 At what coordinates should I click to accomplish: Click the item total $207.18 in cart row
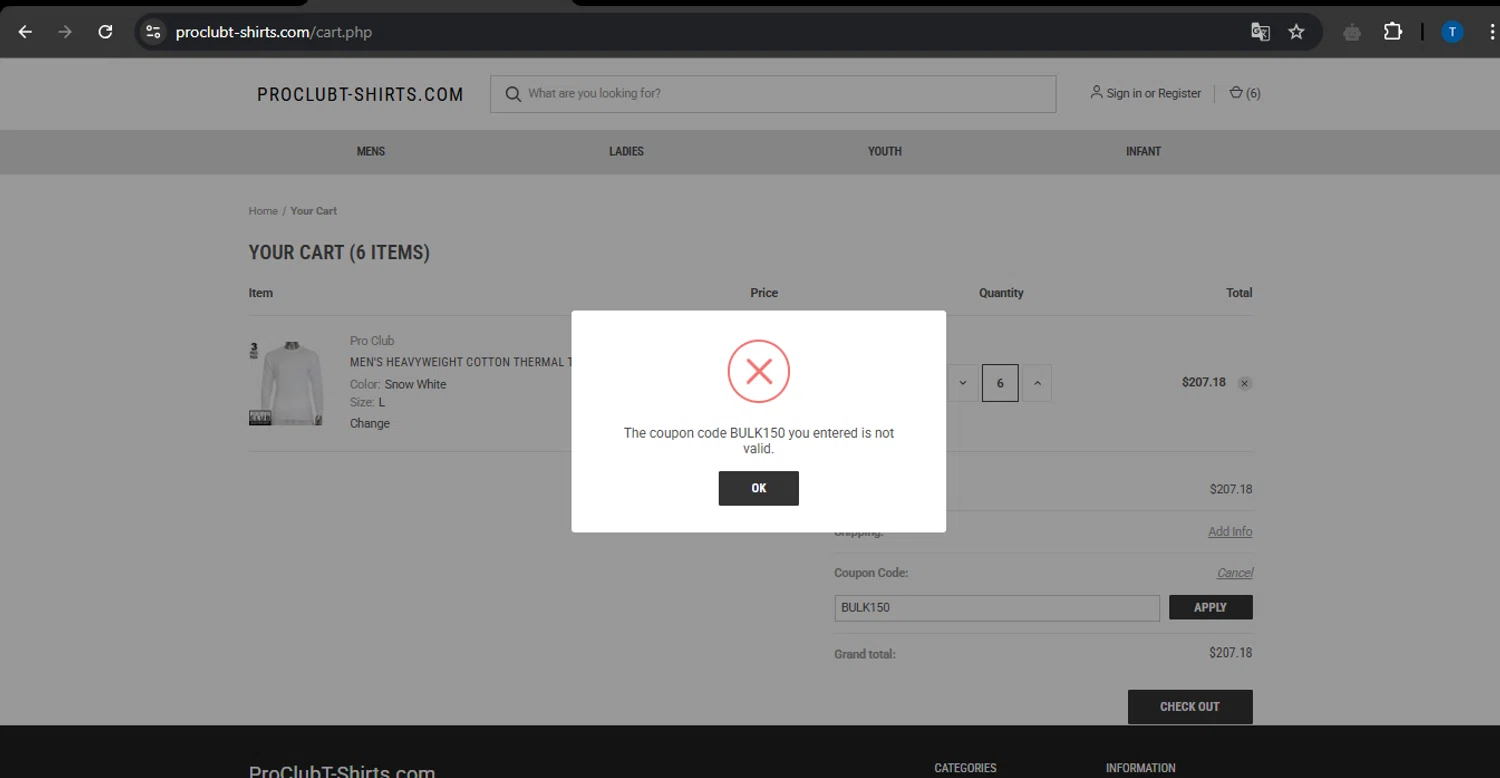pos(1204,382)
